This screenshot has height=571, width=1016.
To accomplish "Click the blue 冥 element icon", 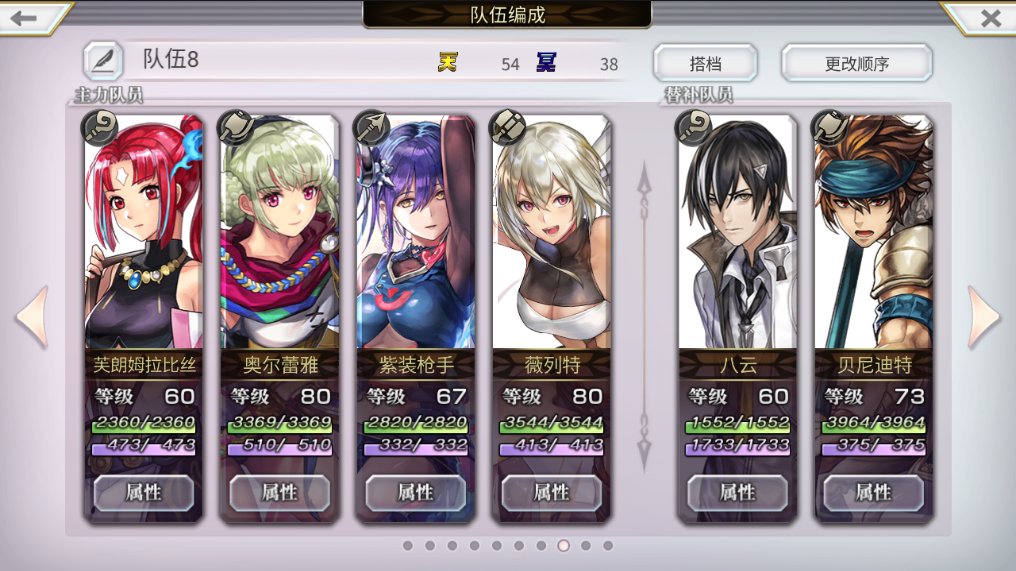I will (x=546, y=62).
